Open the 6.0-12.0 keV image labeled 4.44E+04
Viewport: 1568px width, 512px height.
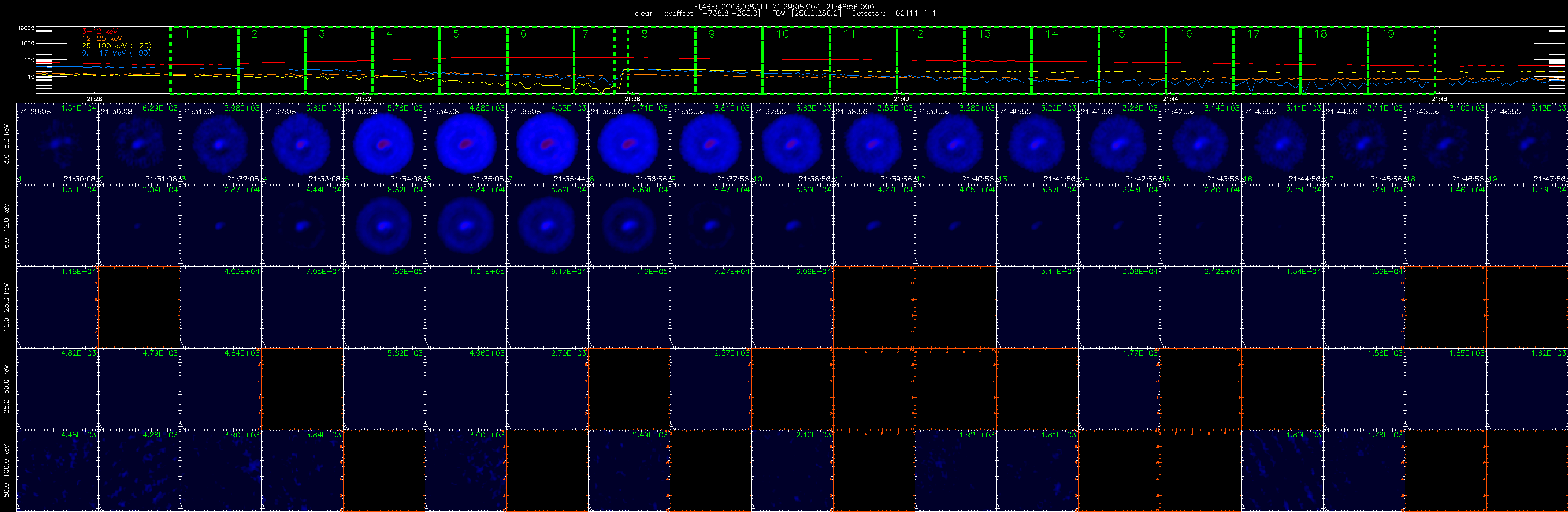(x=303, y=225)
